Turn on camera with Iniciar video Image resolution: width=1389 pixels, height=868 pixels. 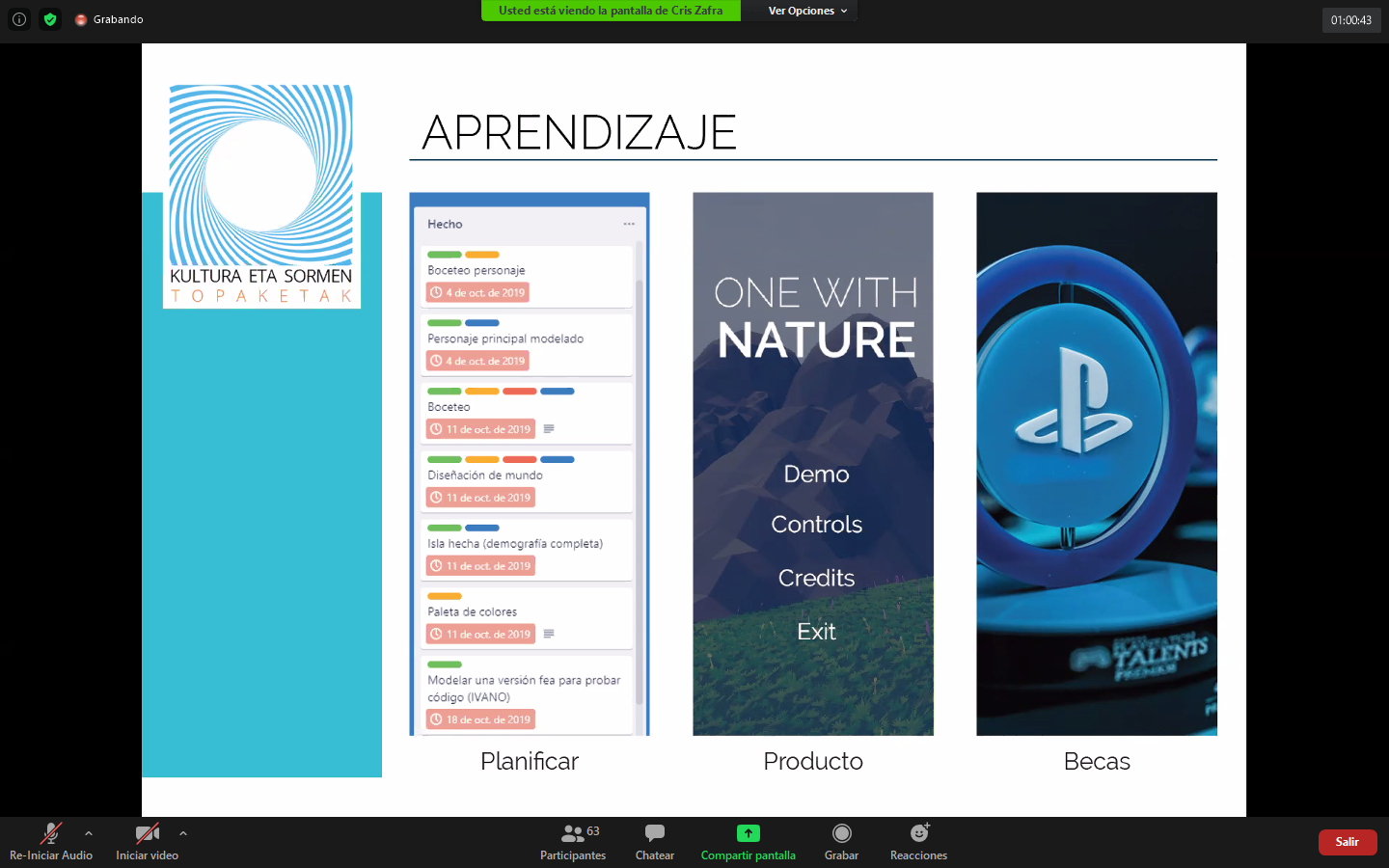coord(147,841)
